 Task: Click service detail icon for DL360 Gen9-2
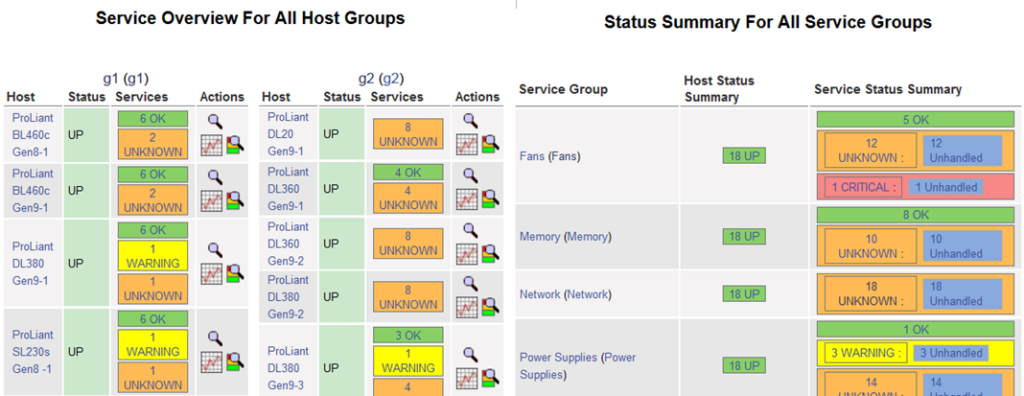pyautogui.click(x=490, y=252)
